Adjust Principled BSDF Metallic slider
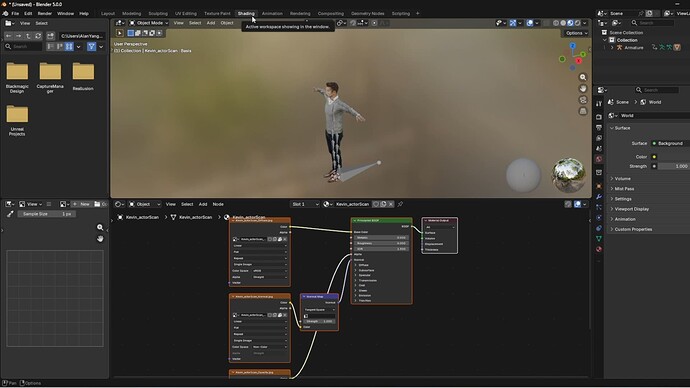Viewport: 690px width, 388px height. tap(382, 238)
